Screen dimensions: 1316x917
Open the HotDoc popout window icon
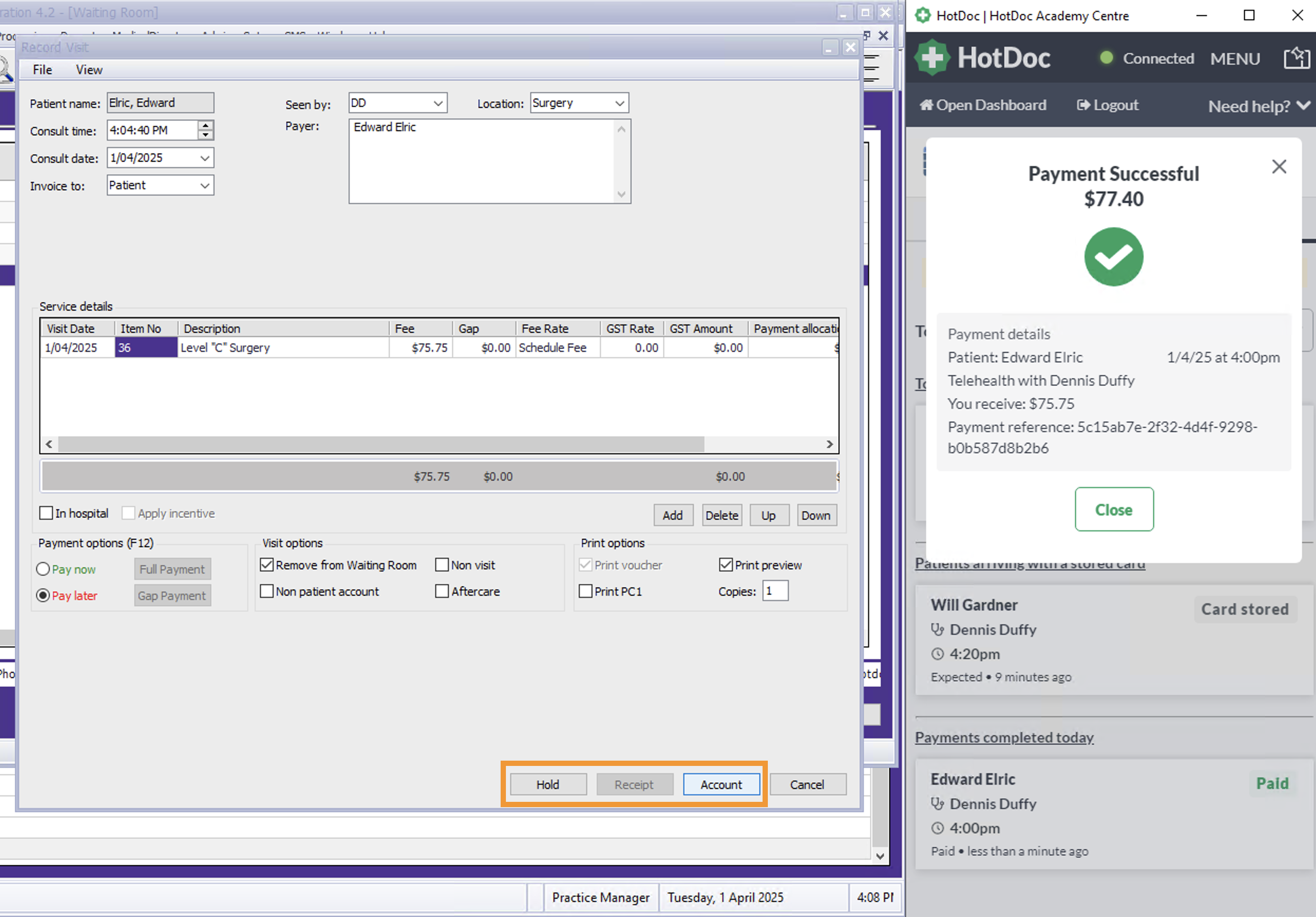[1296, 58]
